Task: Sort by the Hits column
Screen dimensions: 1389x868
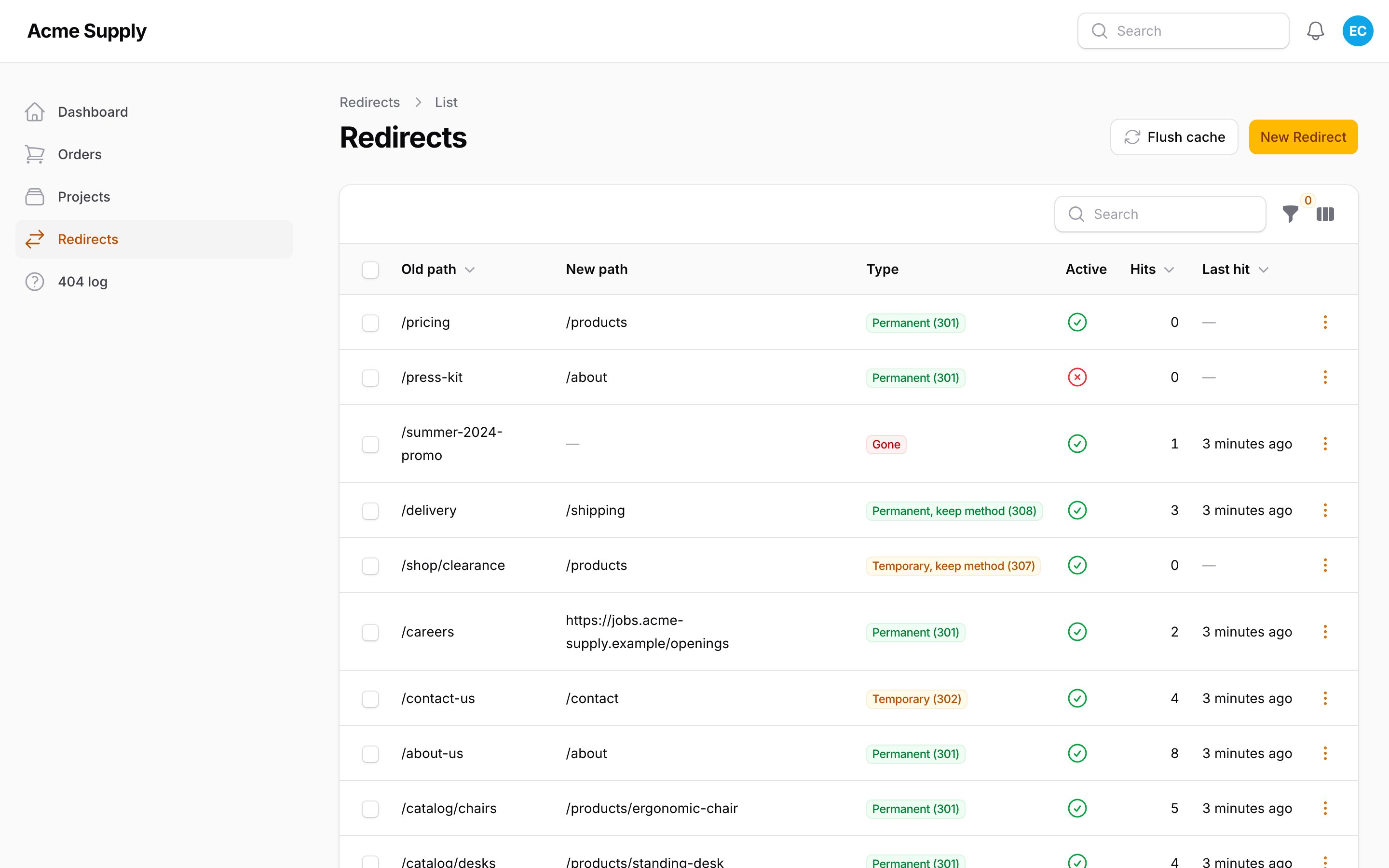Action: pyautogui.click(x=1152, y=269)
